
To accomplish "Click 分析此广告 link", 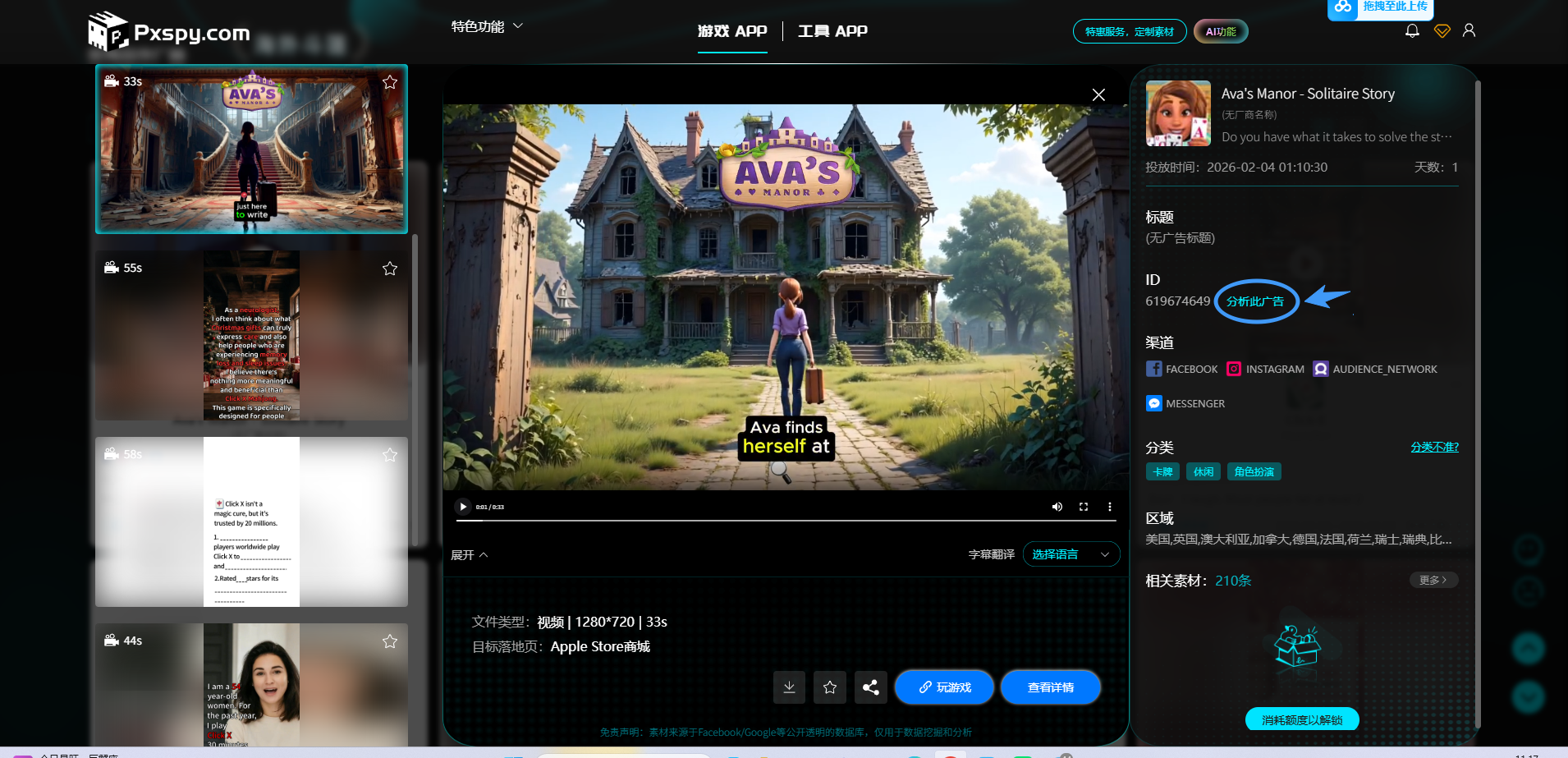I will pyautogui.click(x=1255, y=301).
